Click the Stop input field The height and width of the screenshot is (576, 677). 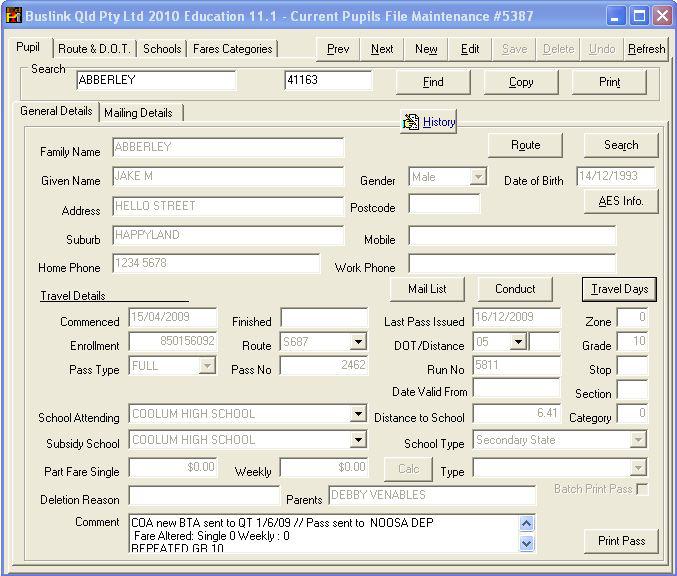tap(632, 366)
